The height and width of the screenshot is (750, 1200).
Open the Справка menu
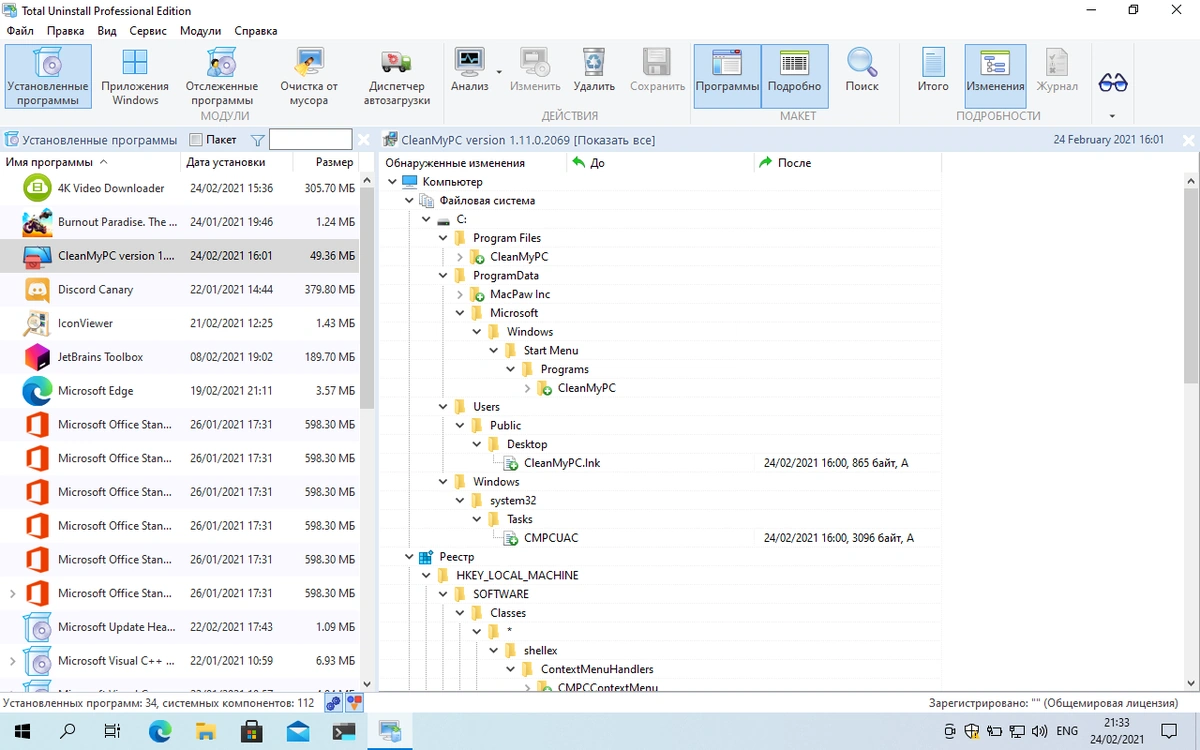[x=255, y=31]
